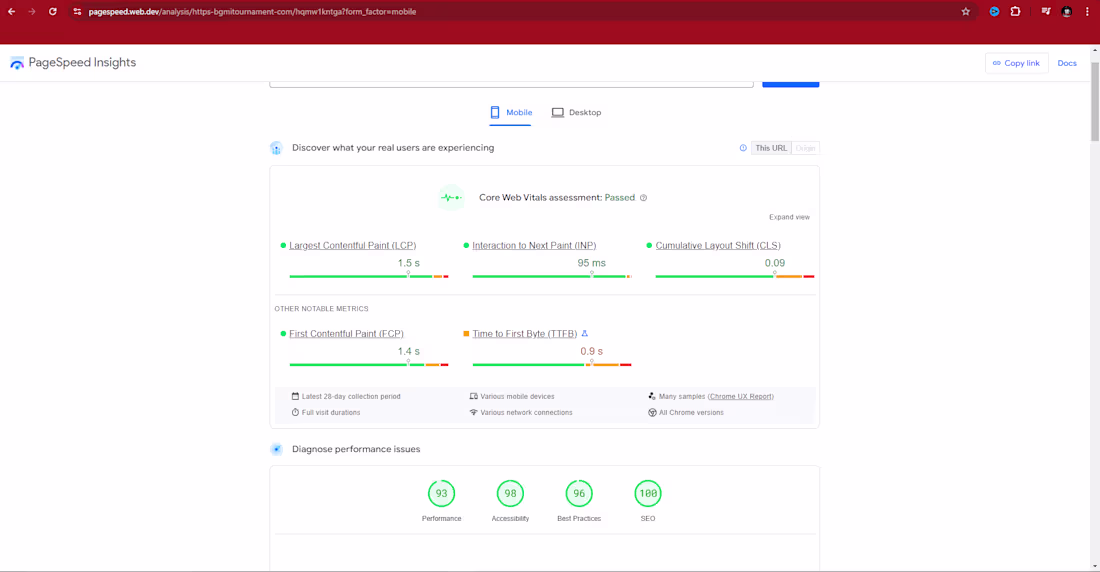Screen dimensions: 1100x572
Task: Click the calendar icon for collection period
Action: click(x=295, y=397)
